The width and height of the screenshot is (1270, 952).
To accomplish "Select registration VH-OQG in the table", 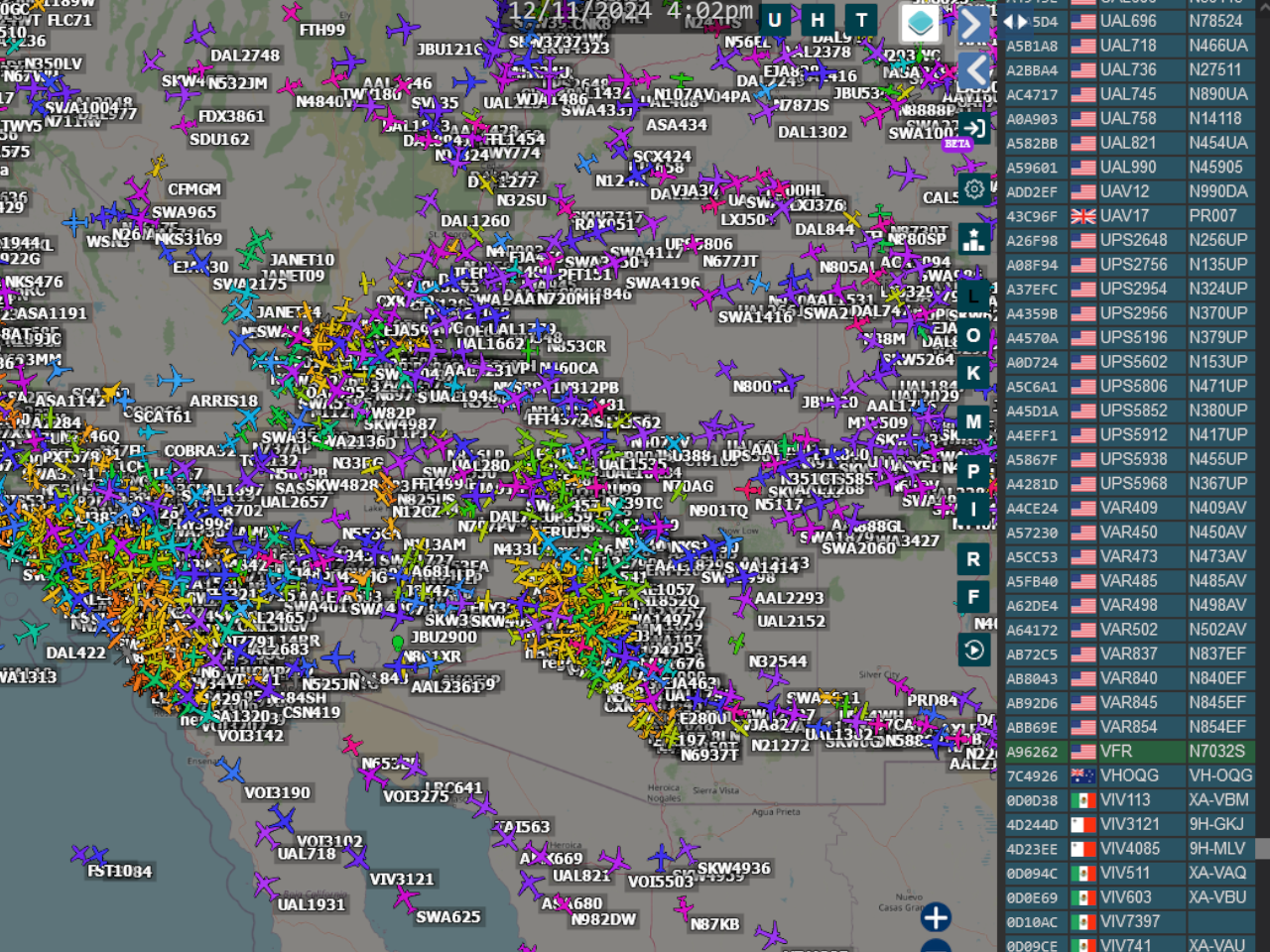I will 1220,775.
